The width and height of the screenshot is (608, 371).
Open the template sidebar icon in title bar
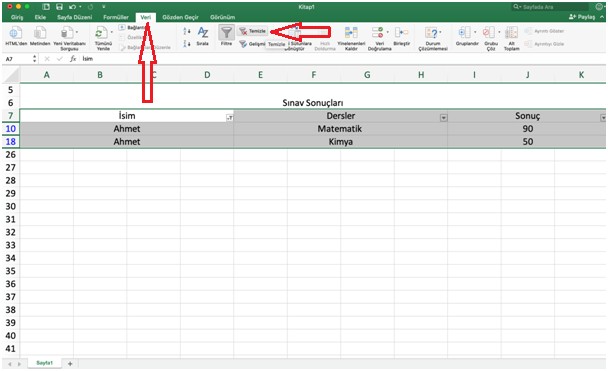click(46, 7)
